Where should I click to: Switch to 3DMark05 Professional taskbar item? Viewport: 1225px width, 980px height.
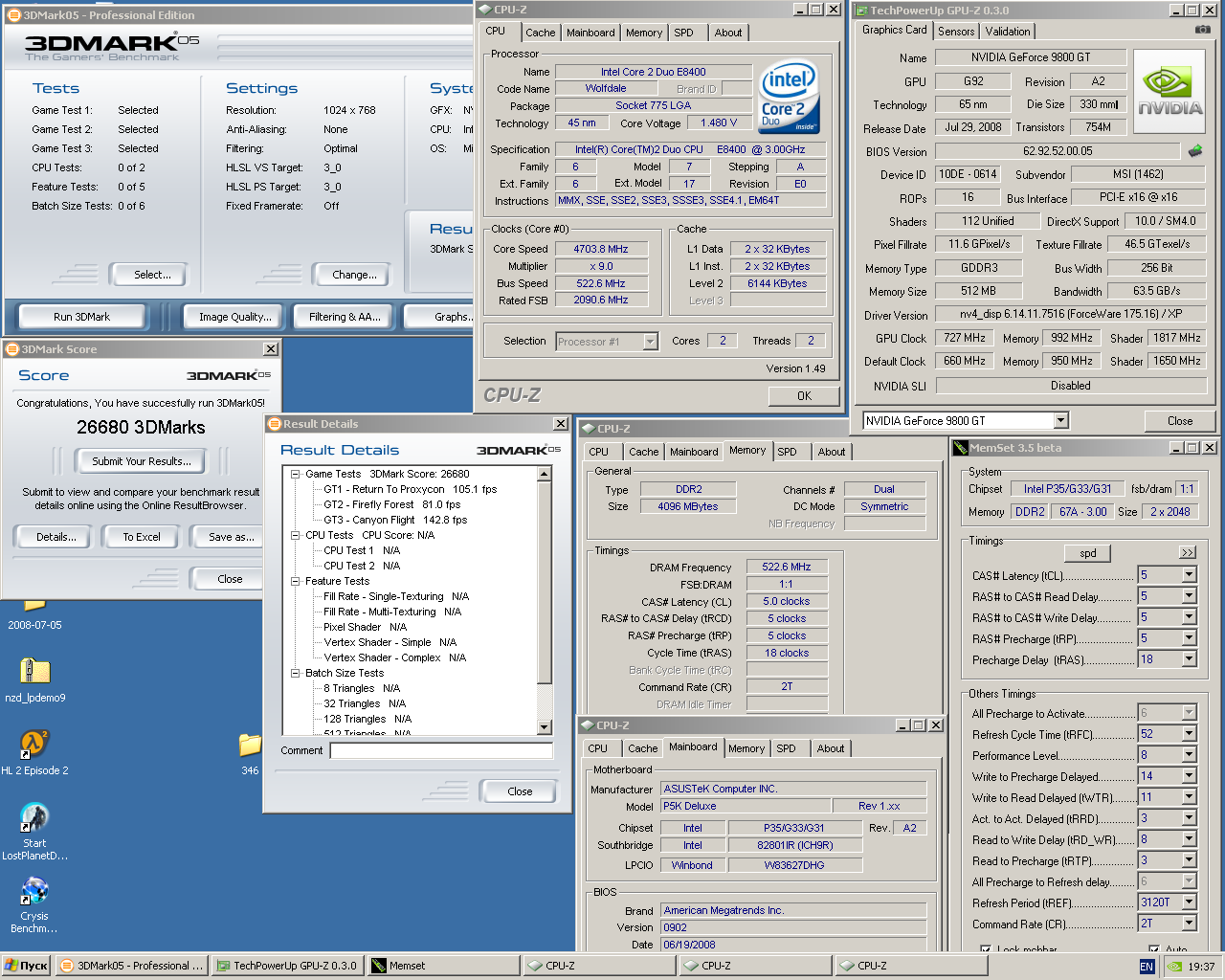click(131, 966)
